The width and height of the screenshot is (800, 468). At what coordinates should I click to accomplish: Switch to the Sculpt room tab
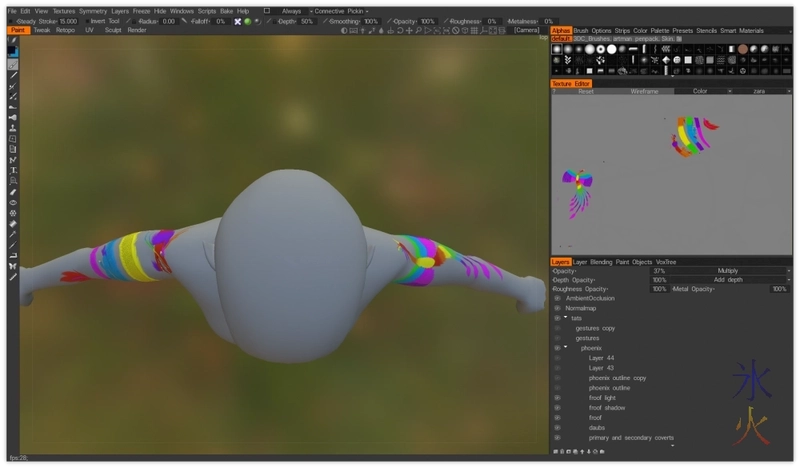[x=113, y=30]
